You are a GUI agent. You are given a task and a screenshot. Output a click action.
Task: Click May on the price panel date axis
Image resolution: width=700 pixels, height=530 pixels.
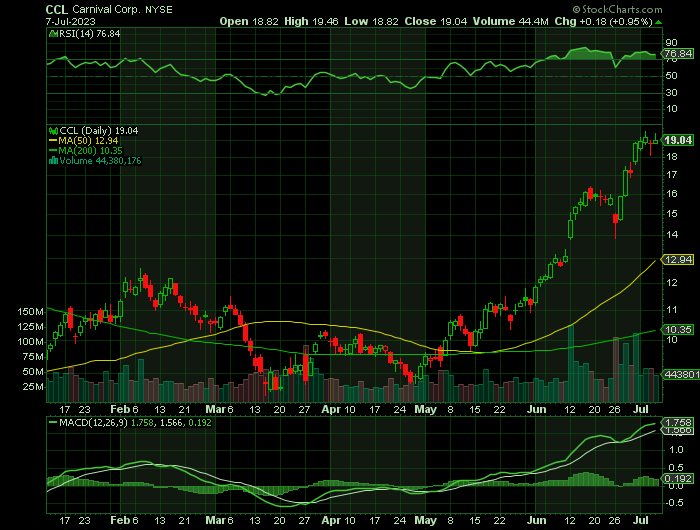coord(425,409)
